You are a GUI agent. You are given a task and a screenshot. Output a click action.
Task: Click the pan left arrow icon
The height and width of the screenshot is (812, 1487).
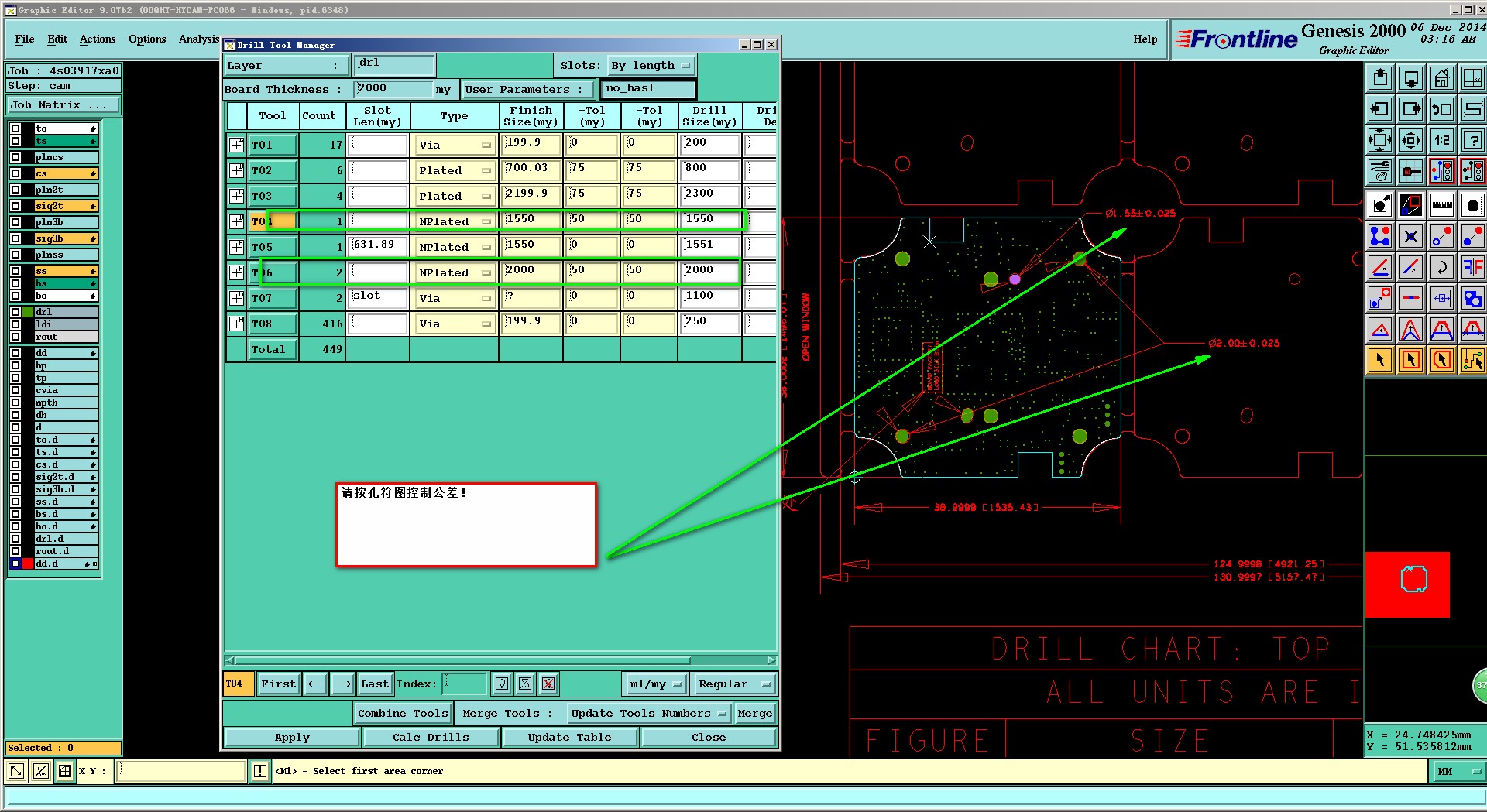click(1380, 109)
